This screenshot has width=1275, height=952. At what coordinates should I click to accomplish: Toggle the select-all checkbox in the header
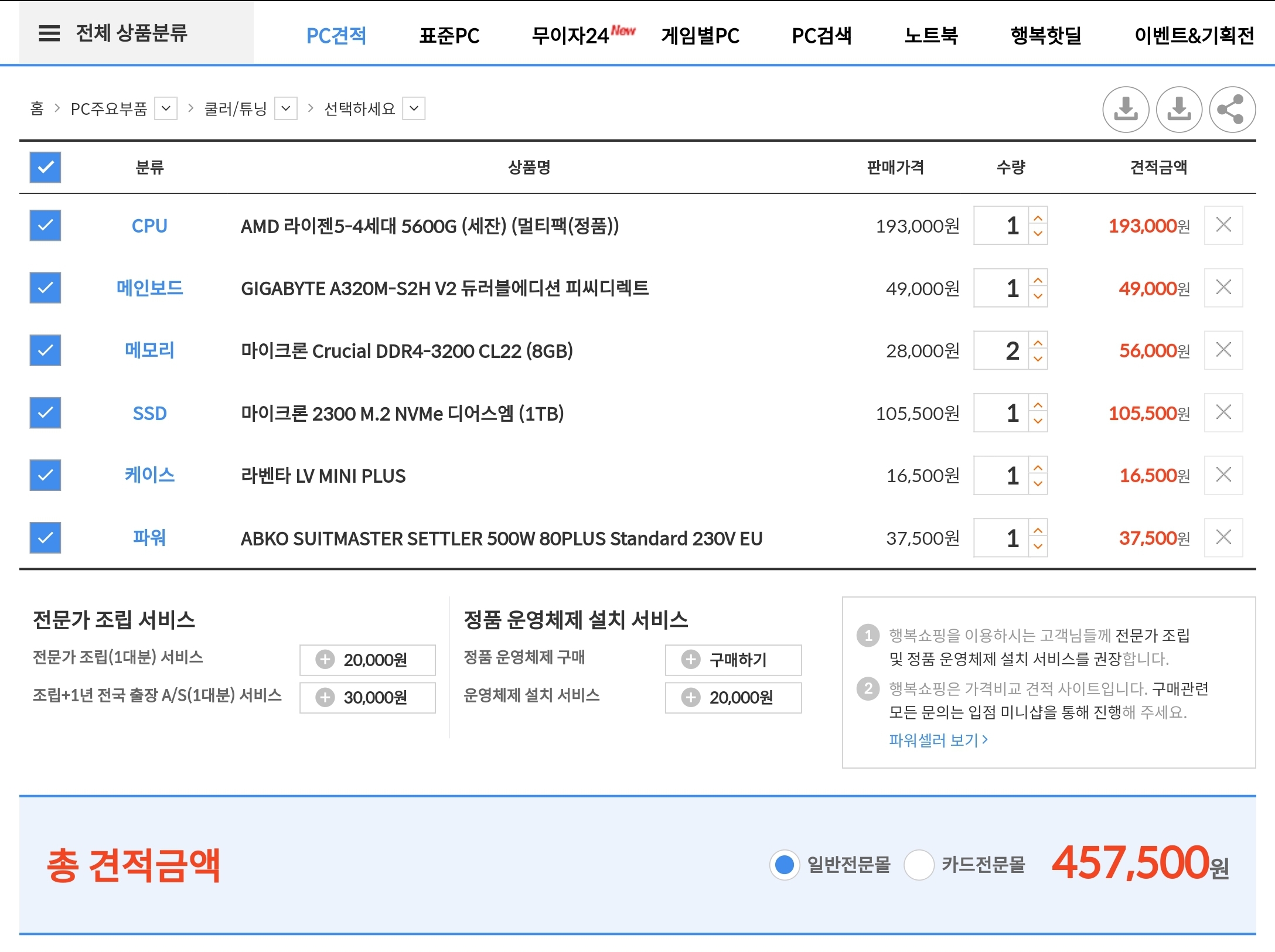click(x=45, y=168)
